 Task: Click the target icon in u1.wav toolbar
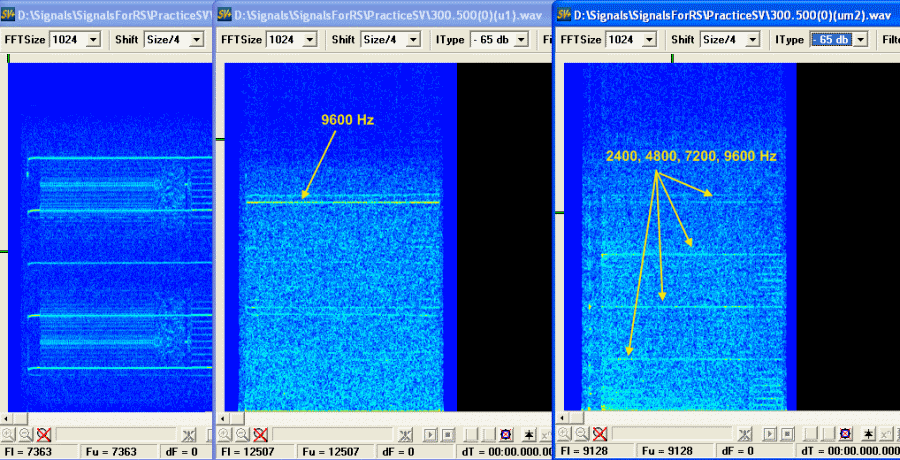[x=506, y=434]
